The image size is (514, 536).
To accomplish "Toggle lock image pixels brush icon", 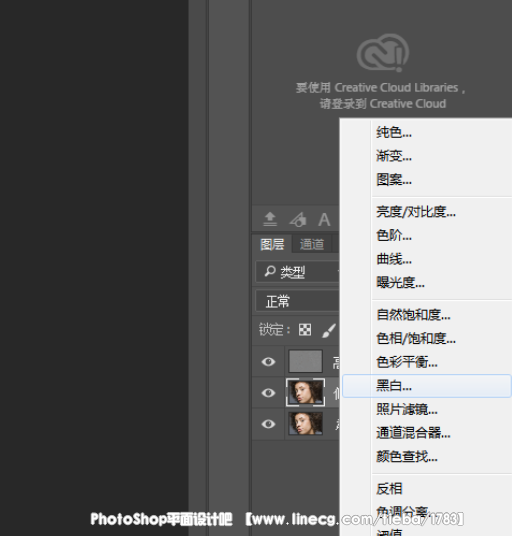I will pos(329,331).
